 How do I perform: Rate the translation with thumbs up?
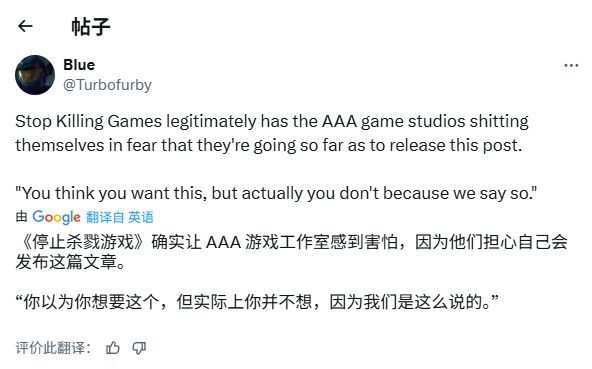coord(113,347)
